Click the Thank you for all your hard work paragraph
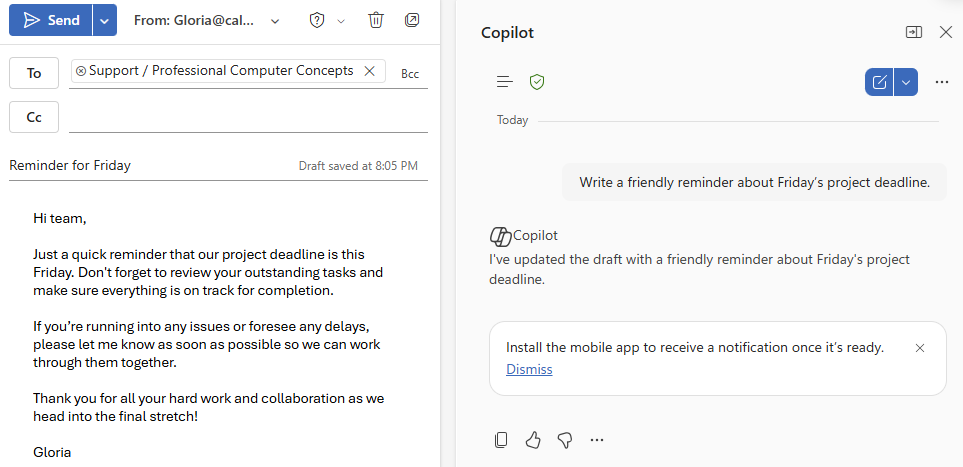The height and width of the screenshot is (467, 963). pos(209,407)
